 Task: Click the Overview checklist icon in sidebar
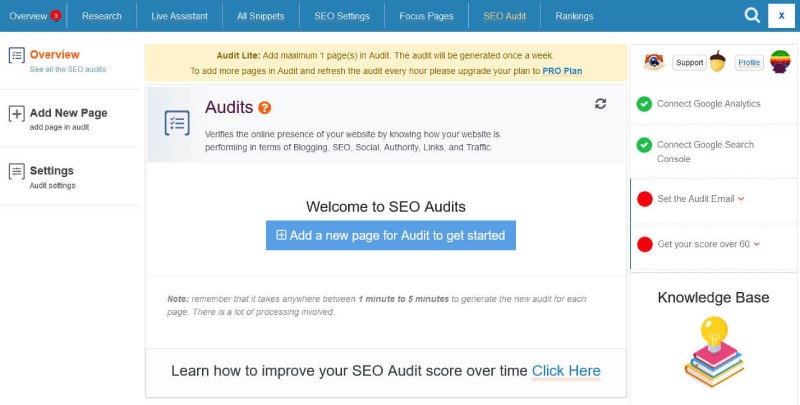[17, 55]
